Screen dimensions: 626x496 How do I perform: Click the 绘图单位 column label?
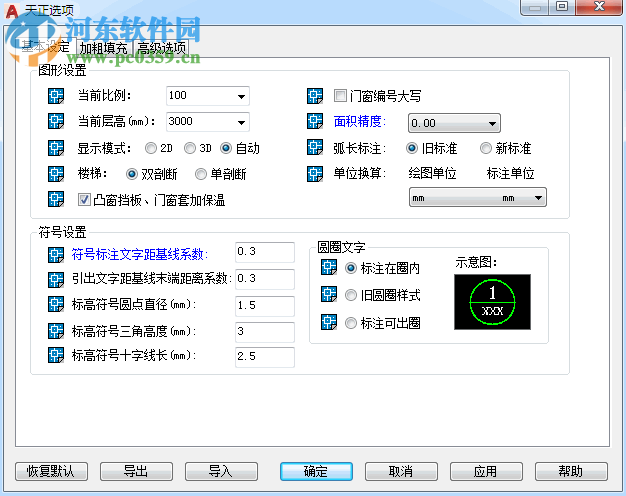point(432,174)
